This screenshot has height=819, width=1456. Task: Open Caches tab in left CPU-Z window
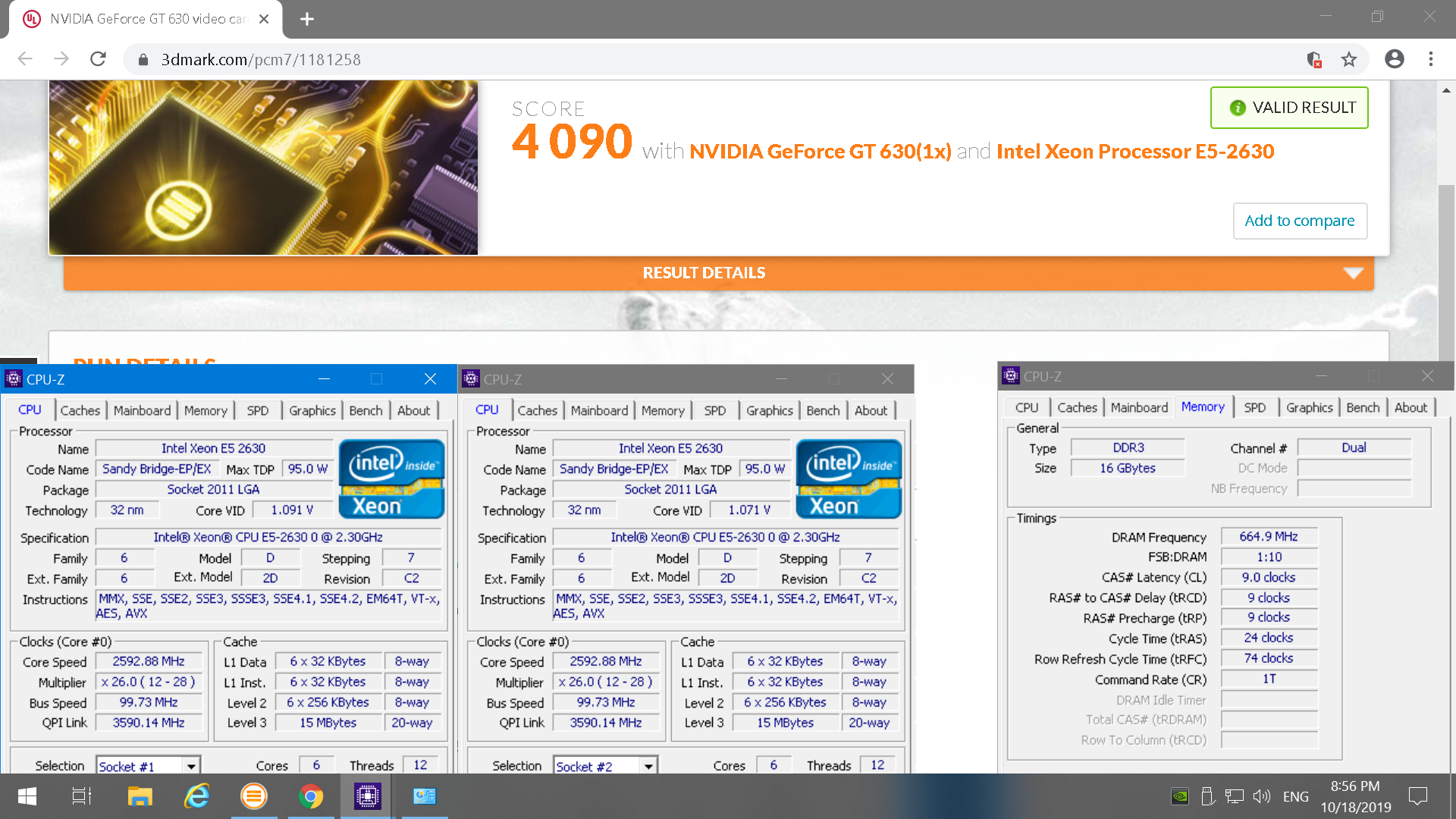coord(80,410)
